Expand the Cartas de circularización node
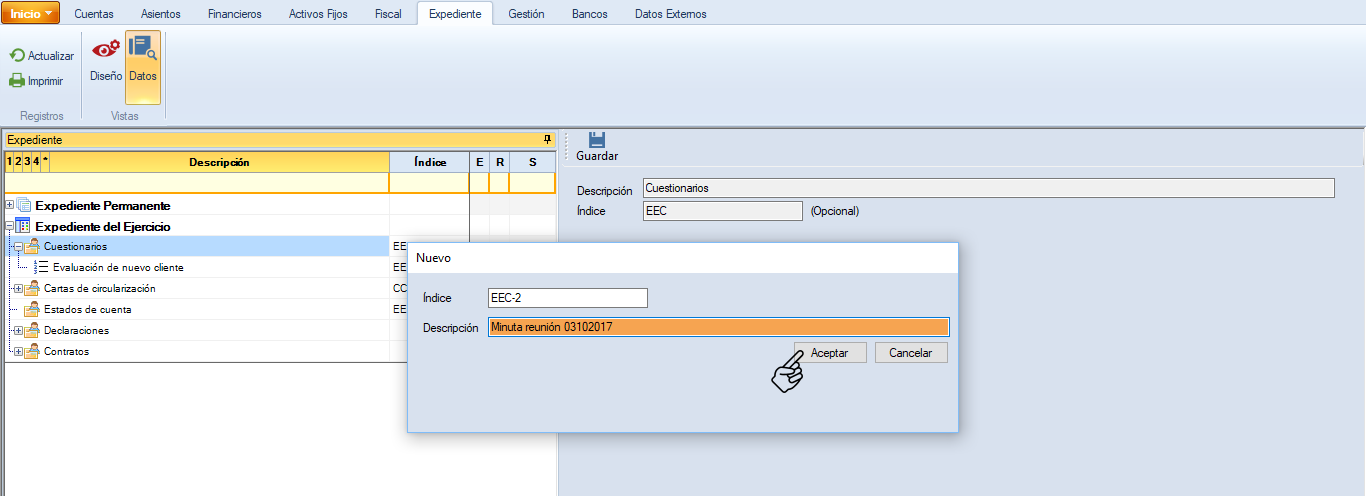The height and width of the screenshot is (496, 1366). pyautogui.click(x=18, y=289)
